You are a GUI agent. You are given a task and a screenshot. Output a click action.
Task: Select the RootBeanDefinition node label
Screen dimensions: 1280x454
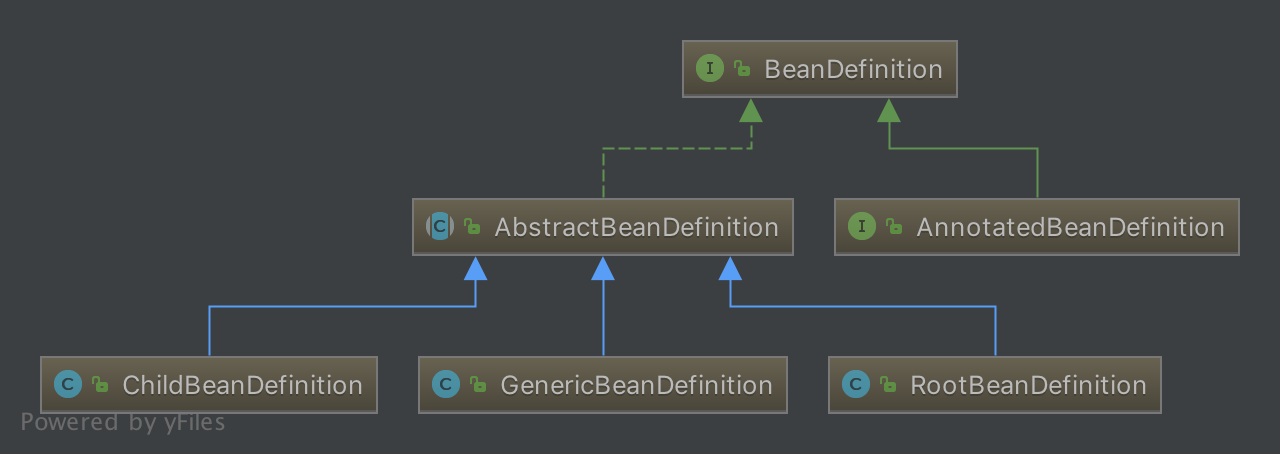coord(1028,385)
